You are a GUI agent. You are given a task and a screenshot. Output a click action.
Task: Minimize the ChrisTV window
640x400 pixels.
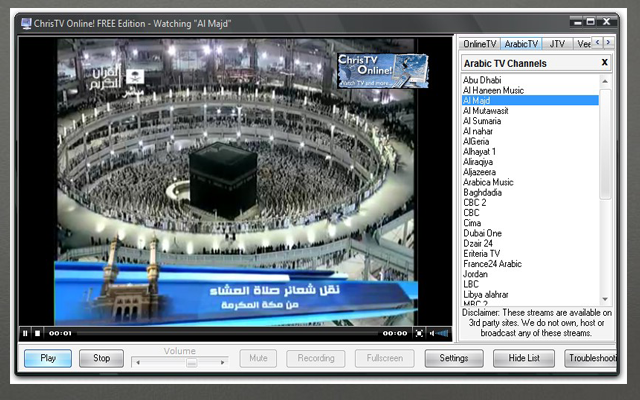tap(577, 22)
